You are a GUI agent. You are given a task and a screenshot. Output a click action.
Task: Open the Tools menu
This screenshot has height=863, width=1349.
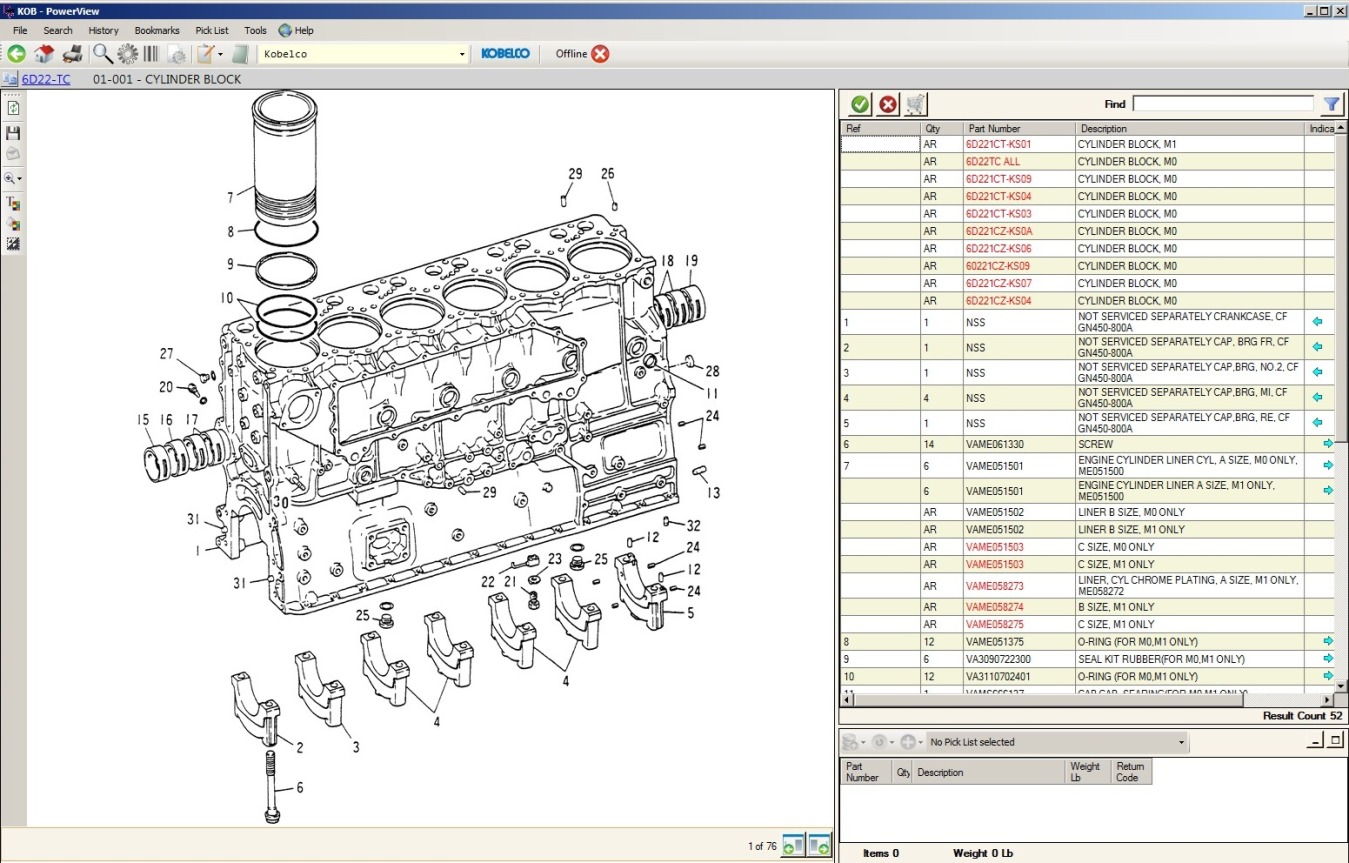(x=255, y=30)
